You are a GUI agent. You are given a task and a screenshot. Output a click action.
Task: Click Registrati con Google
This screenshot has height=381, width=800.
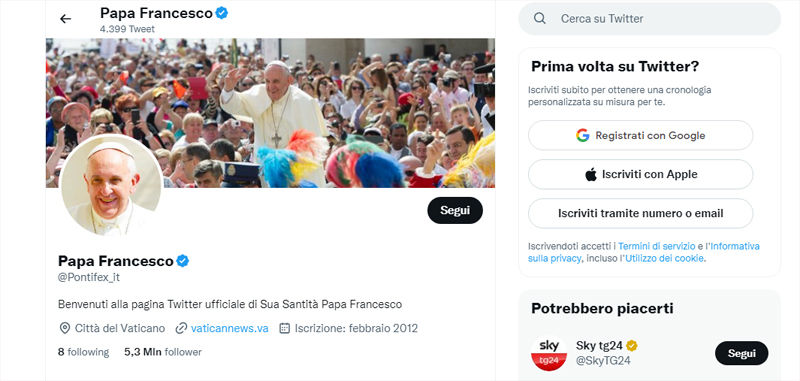click(640, 136)
